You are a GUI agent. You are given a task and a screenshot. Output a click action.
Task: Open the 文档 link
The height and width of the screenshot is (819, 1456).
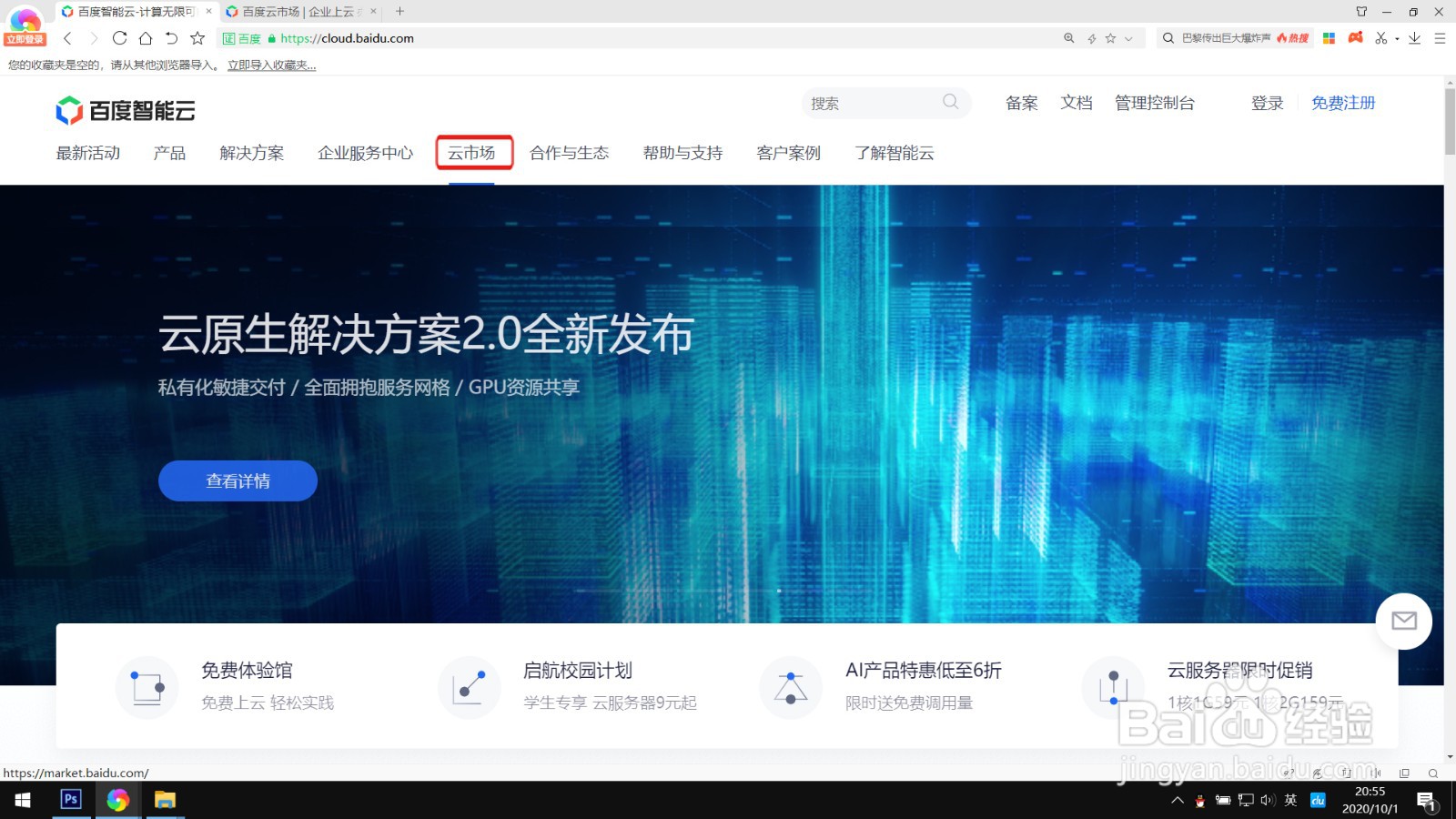click(x=1077, y=103)
